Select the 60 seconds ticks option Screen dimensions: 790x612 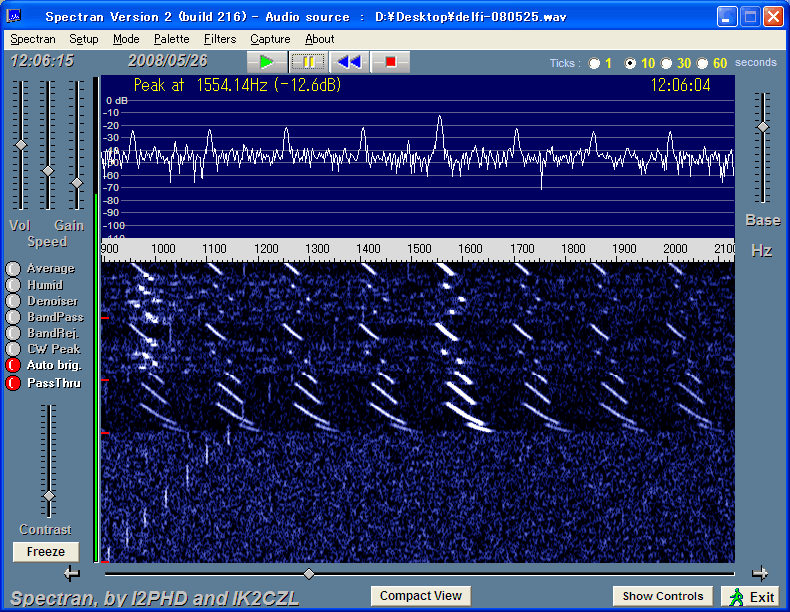click(702, 63)
